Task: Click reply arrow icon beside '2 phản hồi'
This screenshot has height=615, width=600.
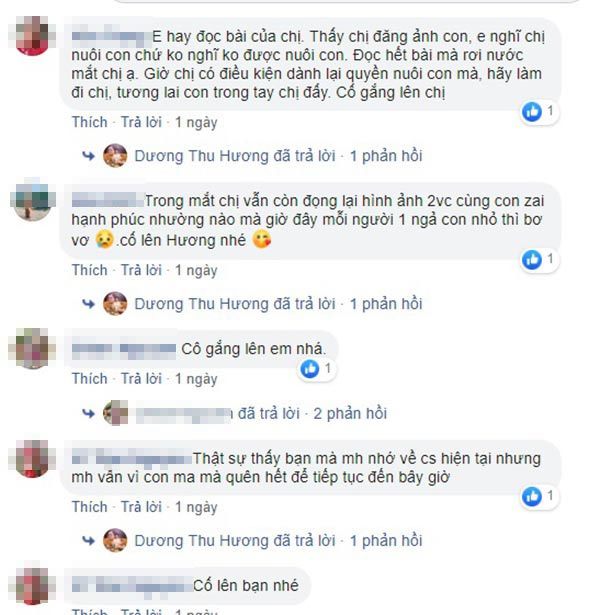Action: (x=88, y=413)
